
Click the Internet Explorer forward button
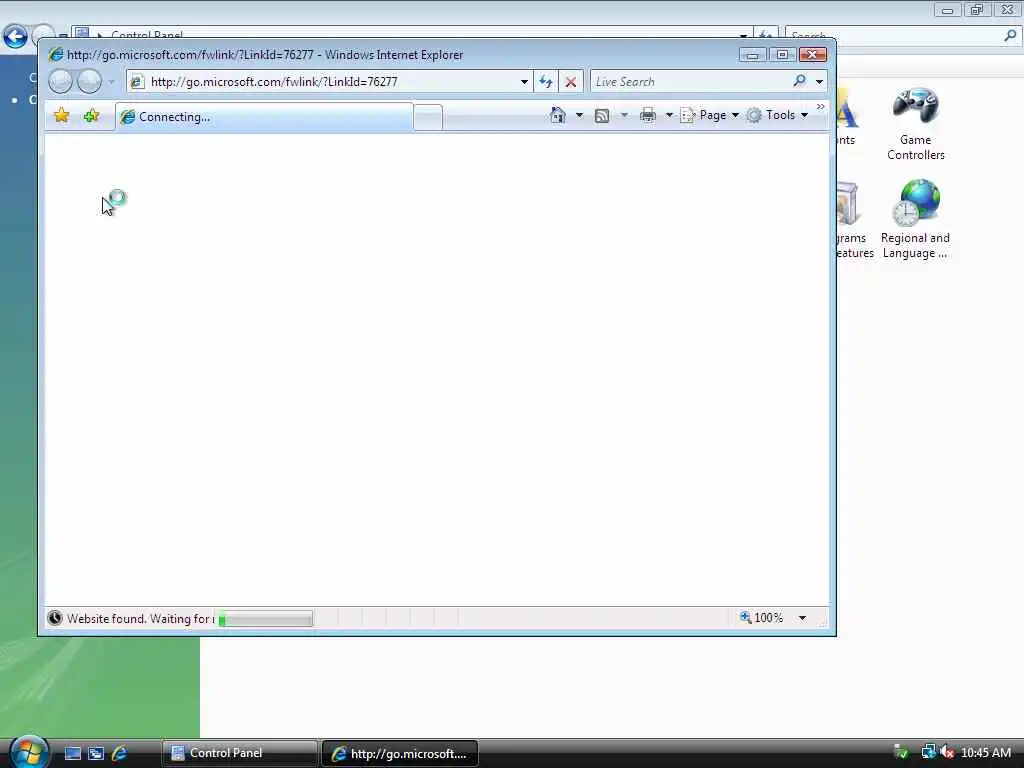(x=89, y=82)
